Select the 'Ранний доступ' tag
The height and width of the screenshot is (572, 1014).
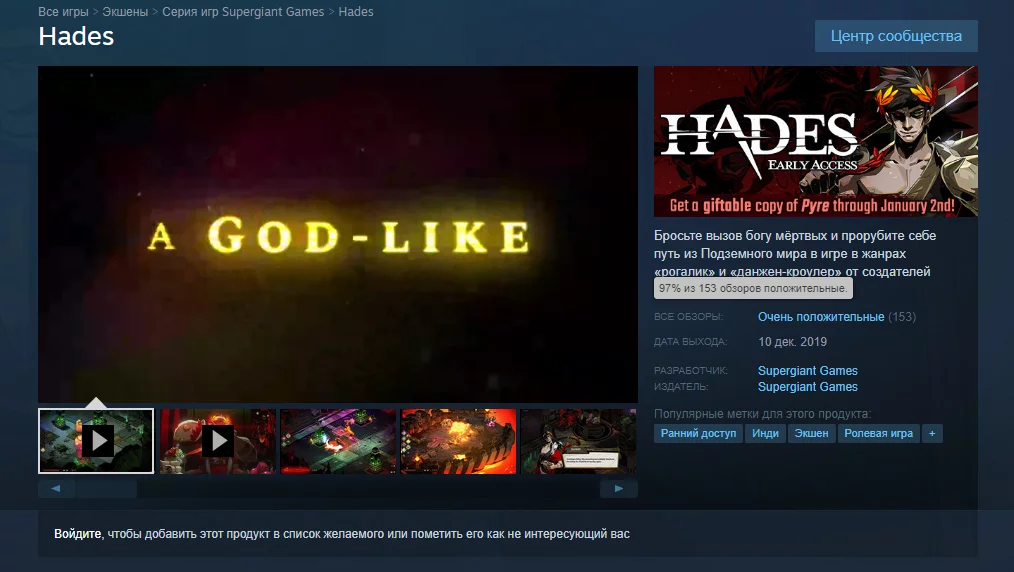coord(698,433)
